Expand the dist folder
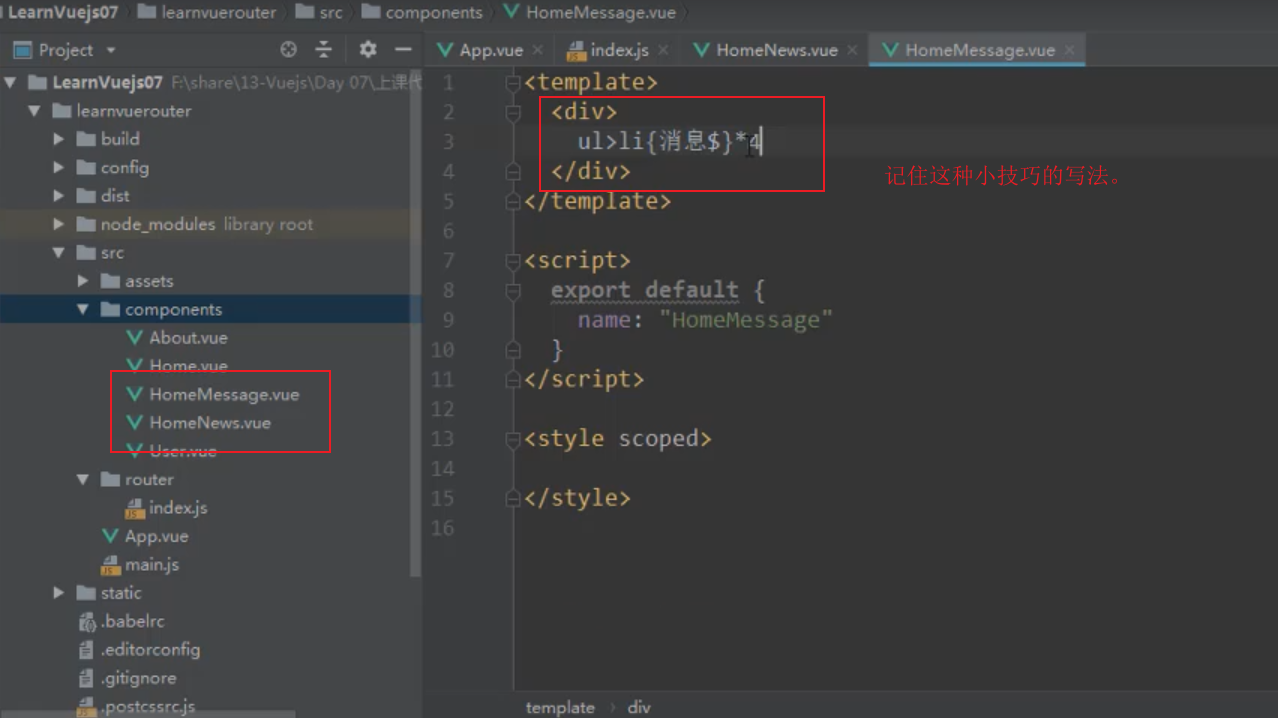The image size is (1278, 718). [x=59, y=196]
